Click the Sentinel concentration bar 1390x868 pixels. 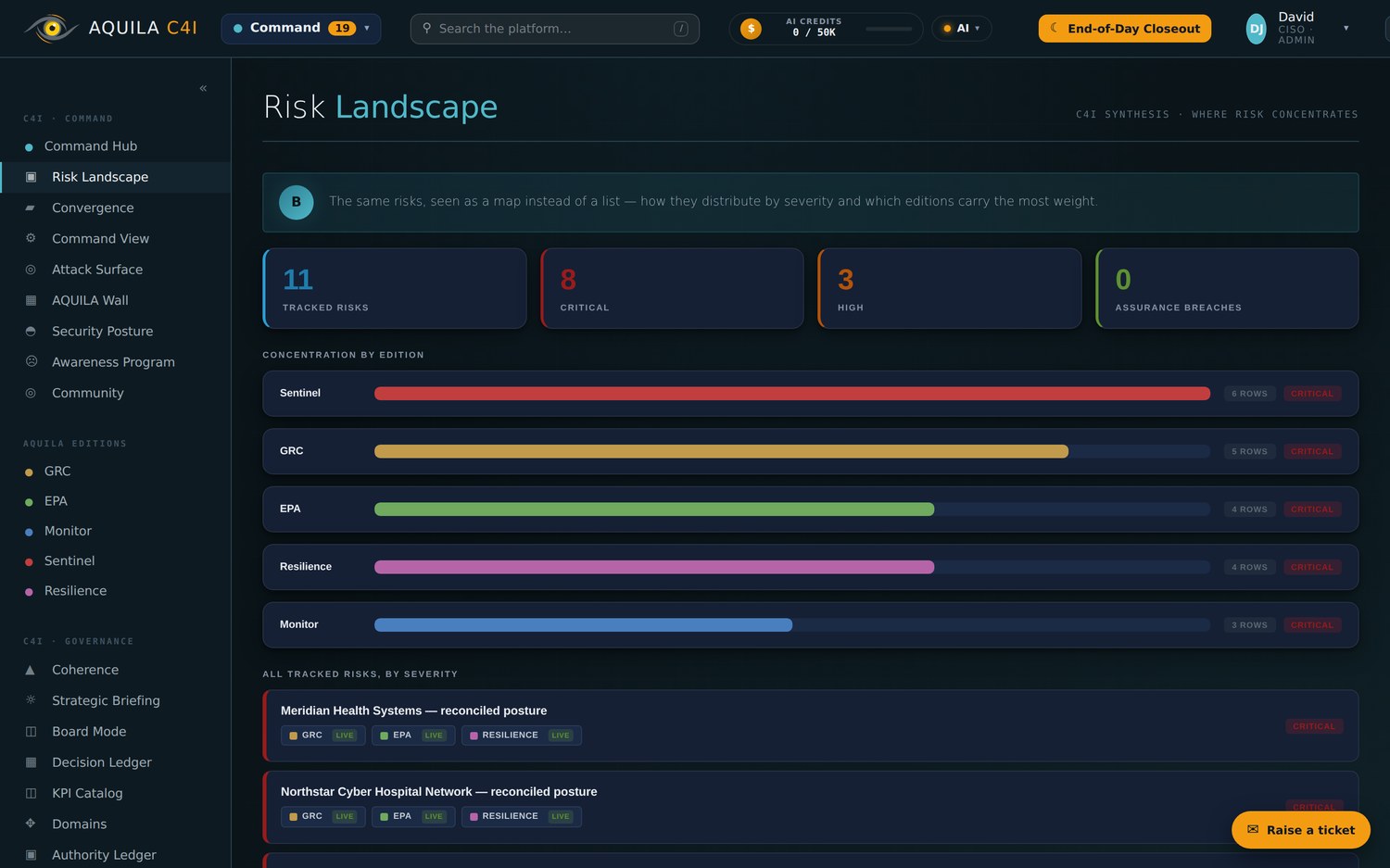point(792,394)
